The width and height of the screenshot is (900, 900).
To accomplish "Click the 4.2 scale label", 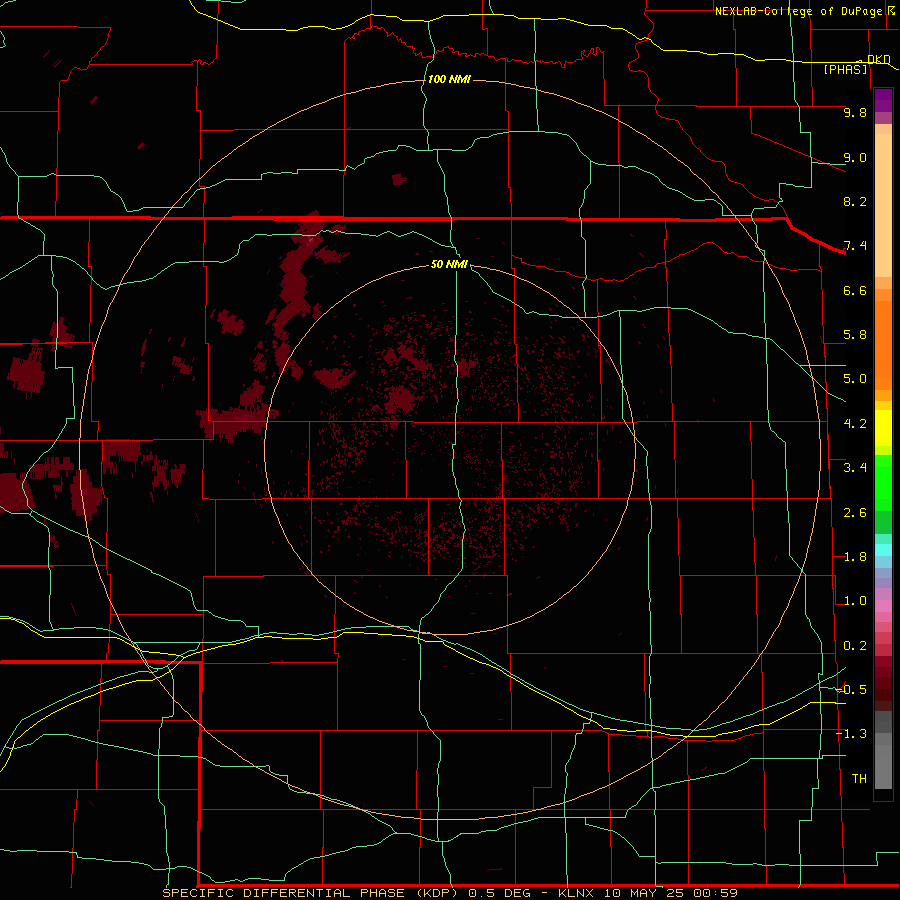I will coord(855,424).
